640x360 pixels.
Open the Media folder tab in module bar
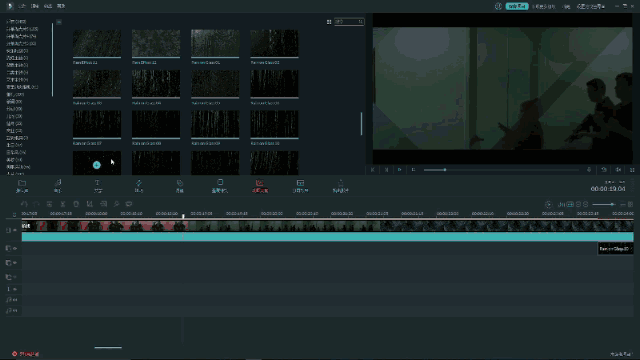tap(22, 186)
